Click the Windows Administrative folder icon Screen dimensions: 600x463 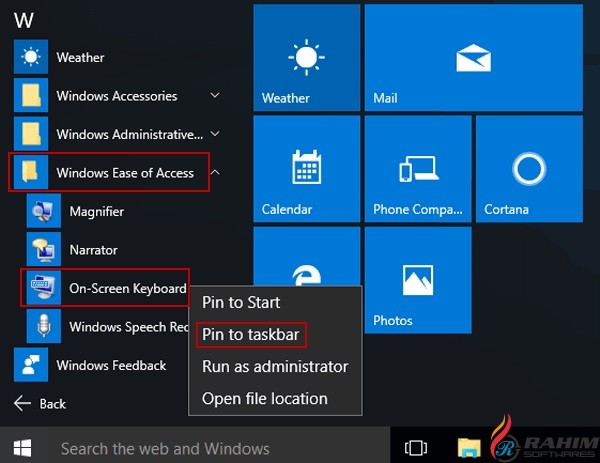click(31, 134)
